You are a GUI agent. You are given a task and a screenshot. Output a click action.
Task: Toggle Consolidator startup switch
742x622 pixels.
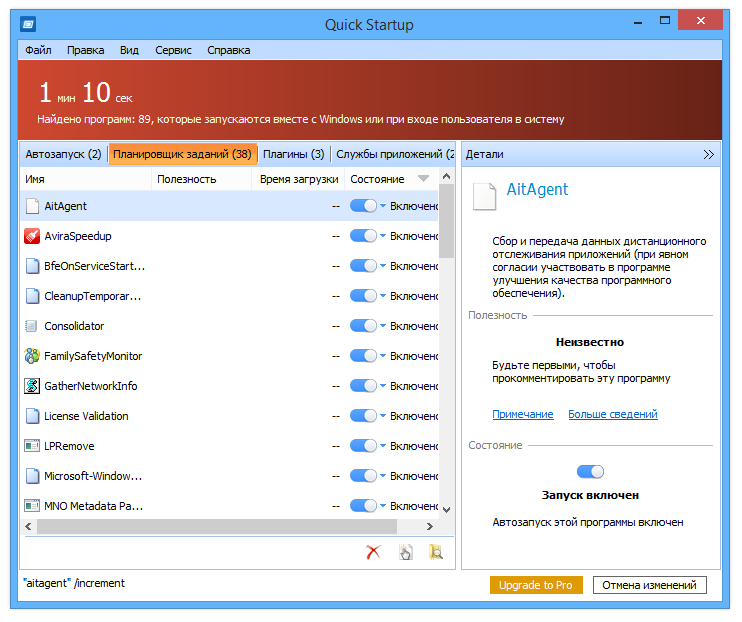tap(363, 326)
